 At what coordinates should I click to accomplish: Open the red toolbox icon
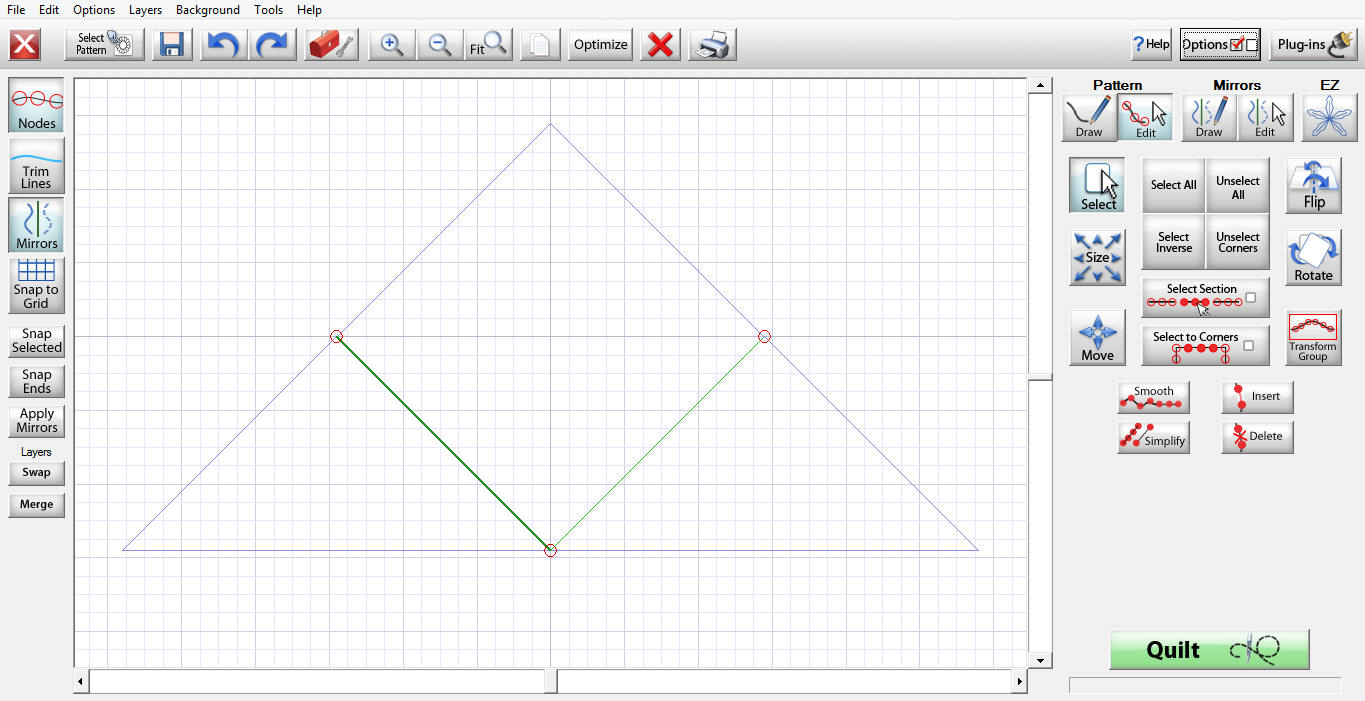click(x=332, y=45)
